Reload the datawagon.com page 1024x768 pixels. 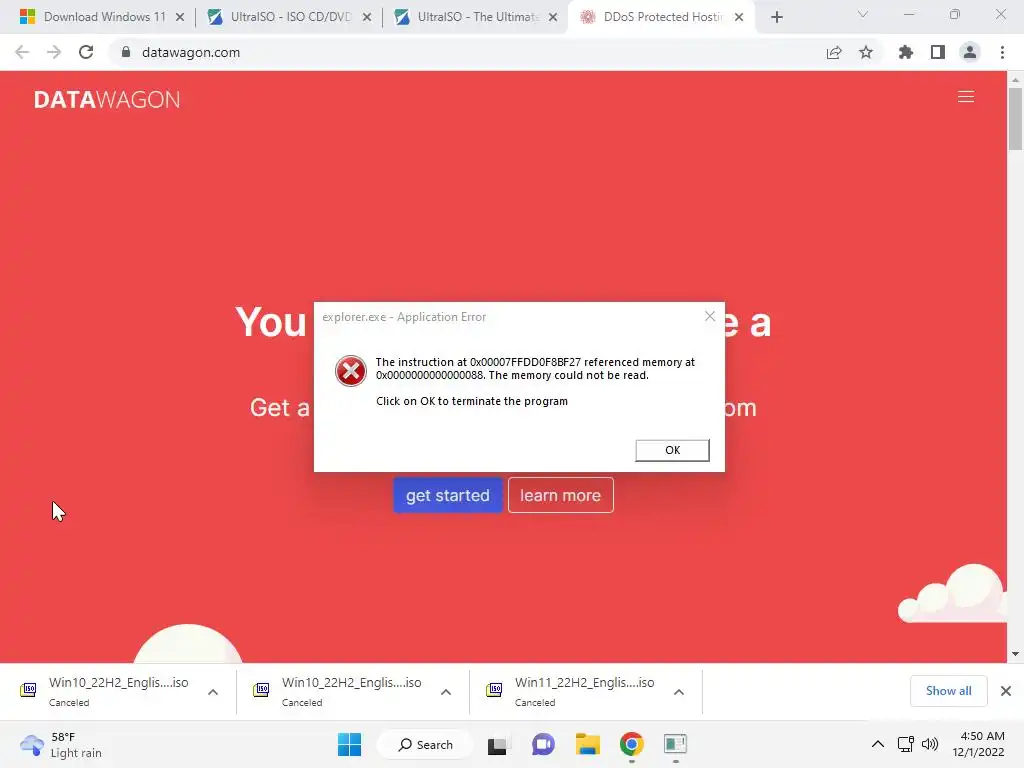coord(86,52)
